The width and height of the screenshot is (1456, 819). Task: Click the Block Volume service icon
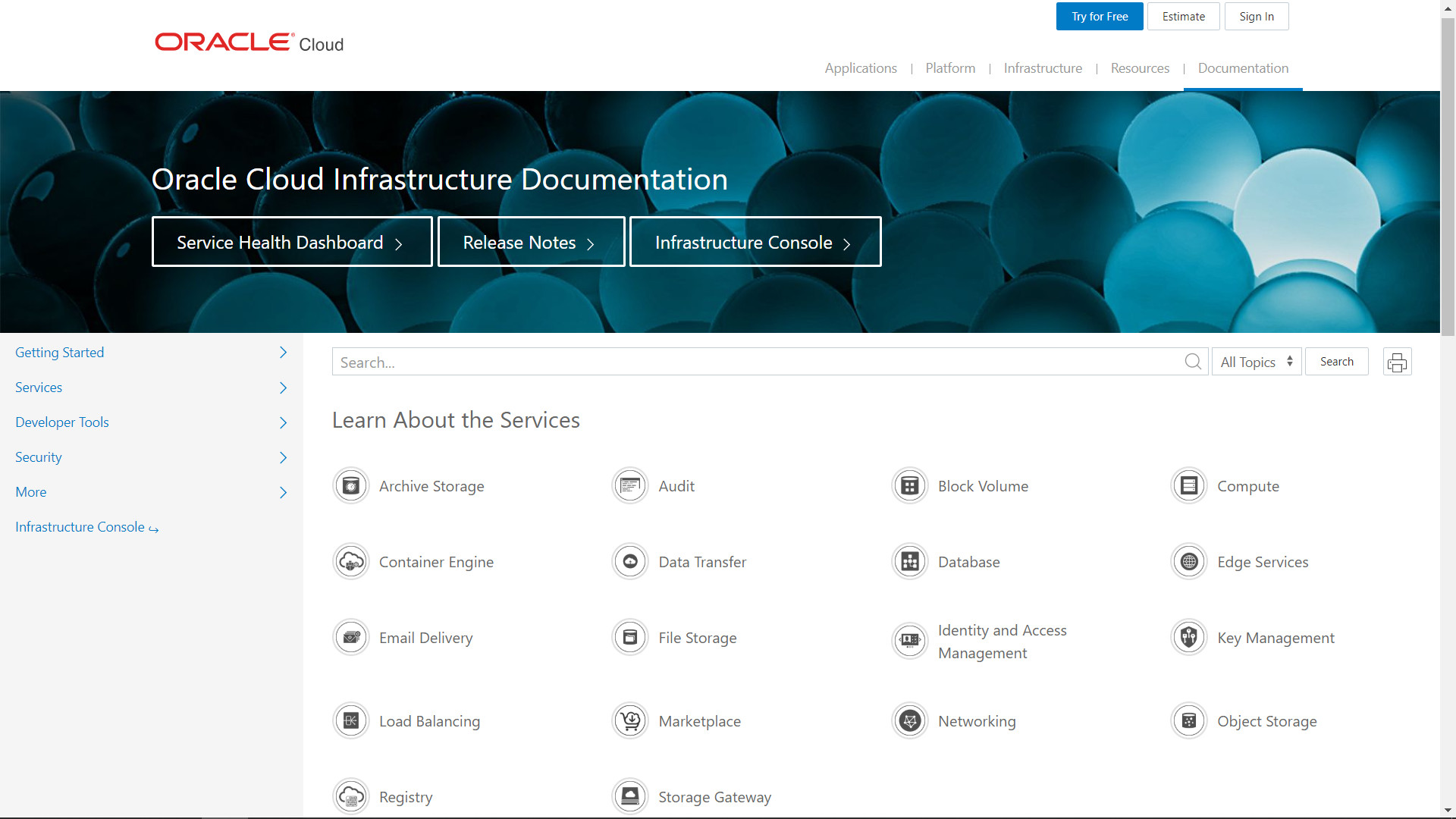tap(910, 486)
